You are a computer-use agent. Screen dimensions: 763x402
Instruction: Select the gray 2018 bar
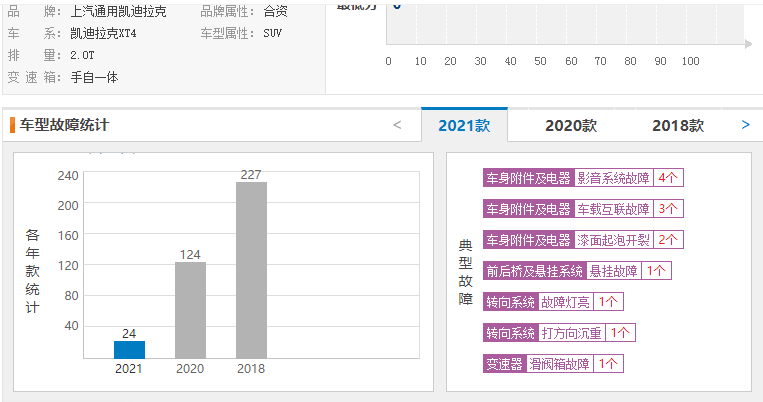click(251, 270)
